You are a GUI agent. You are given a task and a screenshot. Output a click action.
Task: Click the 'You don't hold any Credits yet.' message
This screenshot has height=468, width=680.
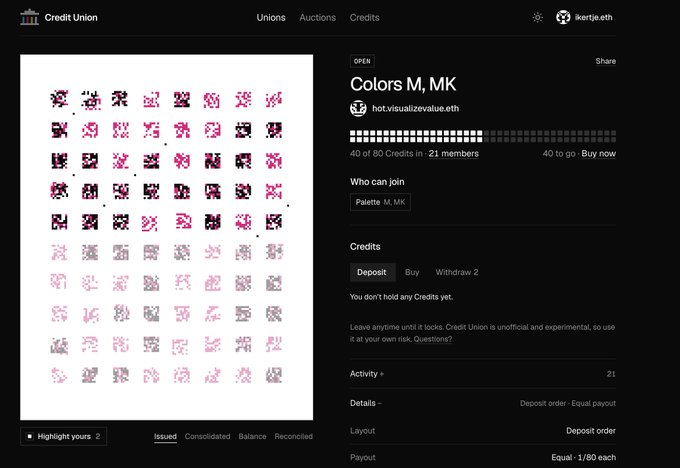[x=401, y=297]
